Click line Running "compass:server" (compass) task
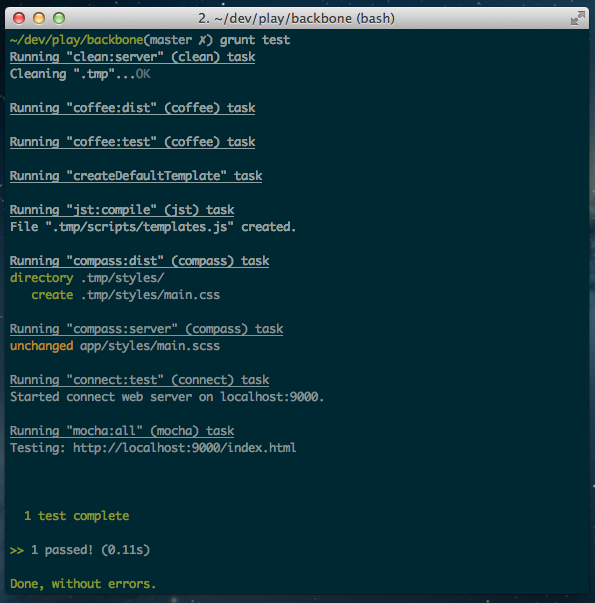Viewport: 595px width, 603px height. [147, 329]
